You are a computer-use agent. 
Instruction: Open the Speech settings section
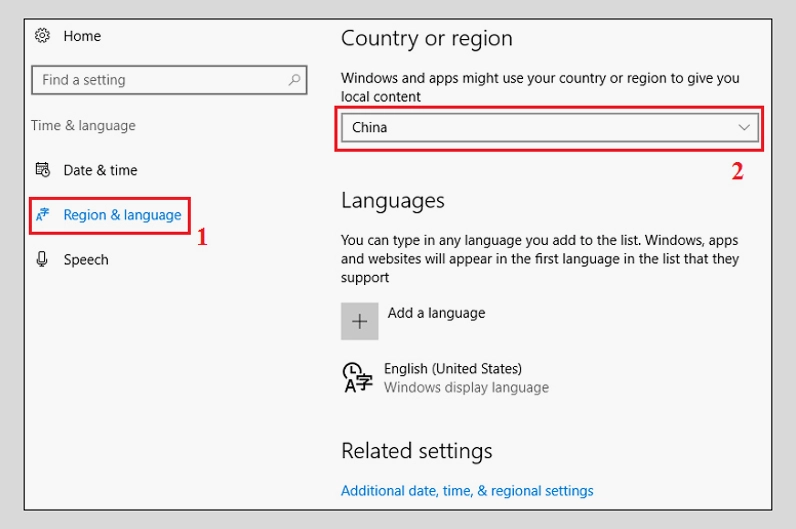pyautogui.click(x=86, y=260)
